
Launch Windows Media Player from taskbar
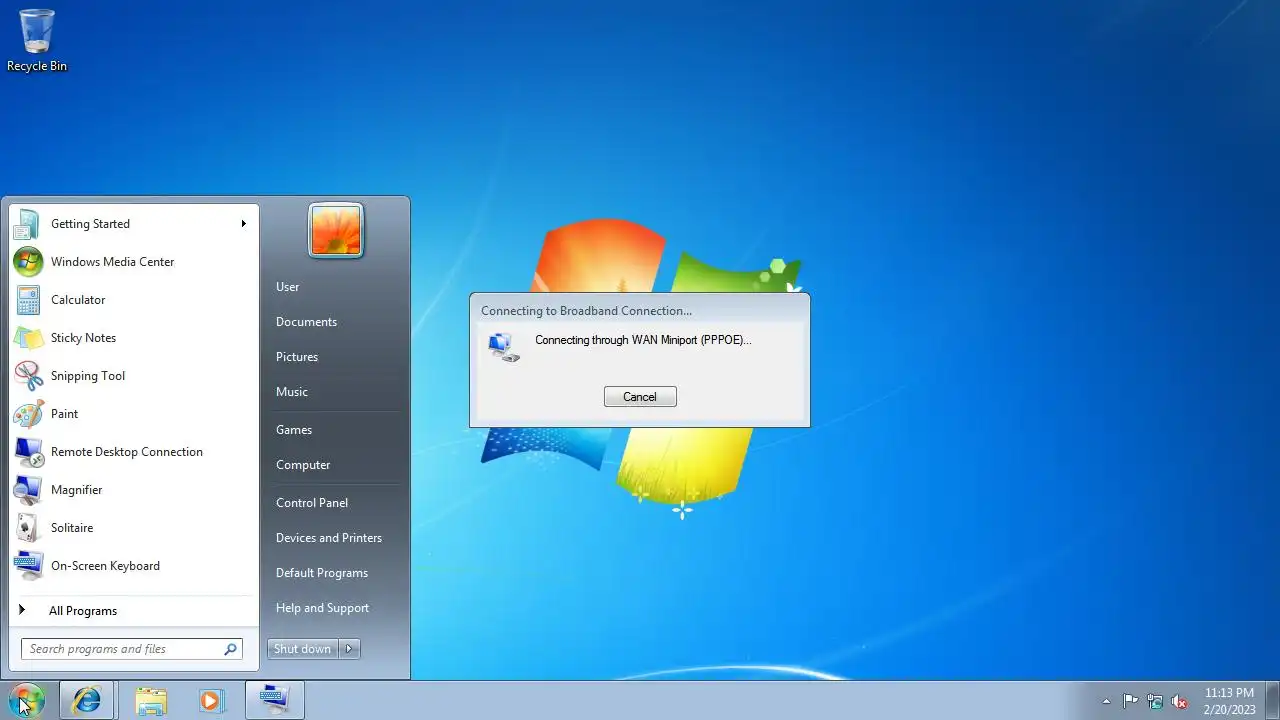(210, 700)
